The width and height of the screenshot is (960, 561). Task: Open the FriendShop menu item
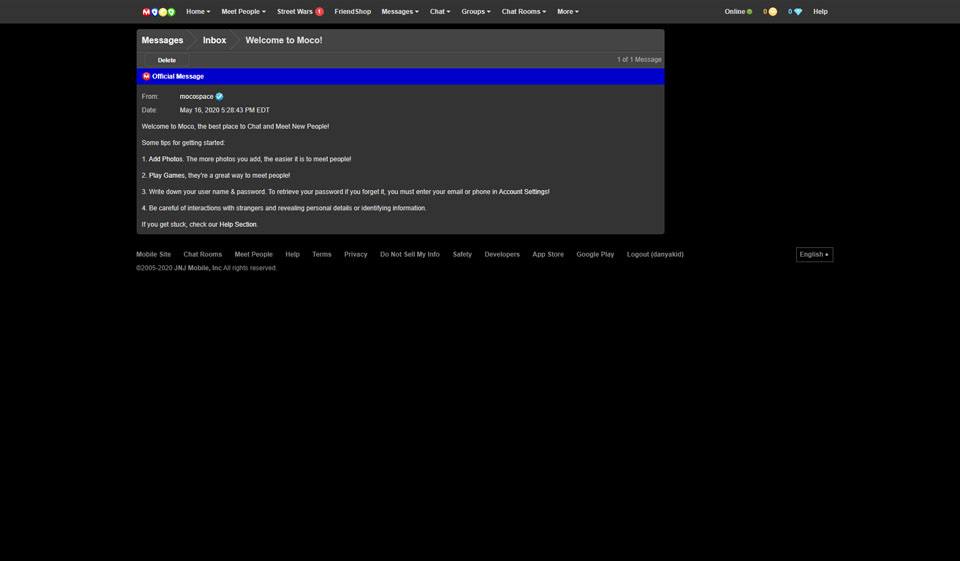(x=352, y=12)
